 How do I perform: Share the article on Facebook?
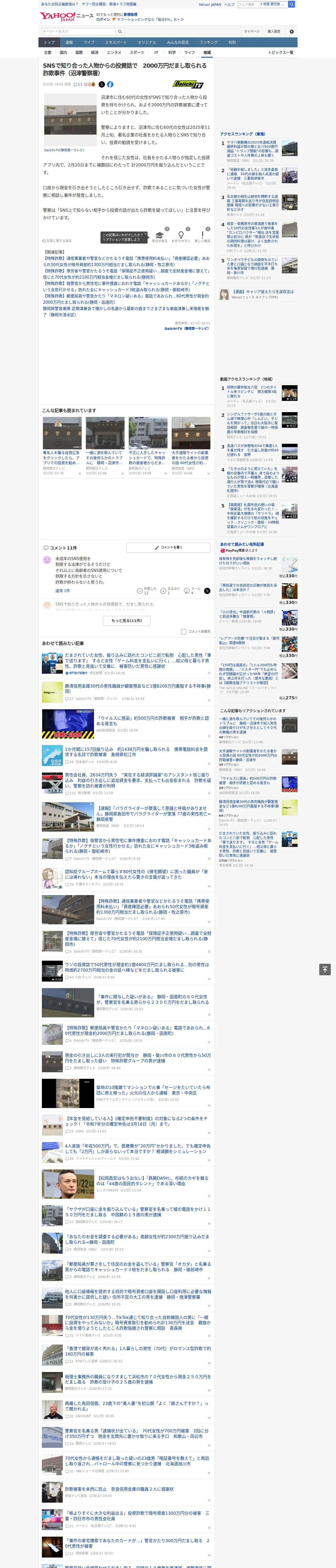[x=110, y=85]
